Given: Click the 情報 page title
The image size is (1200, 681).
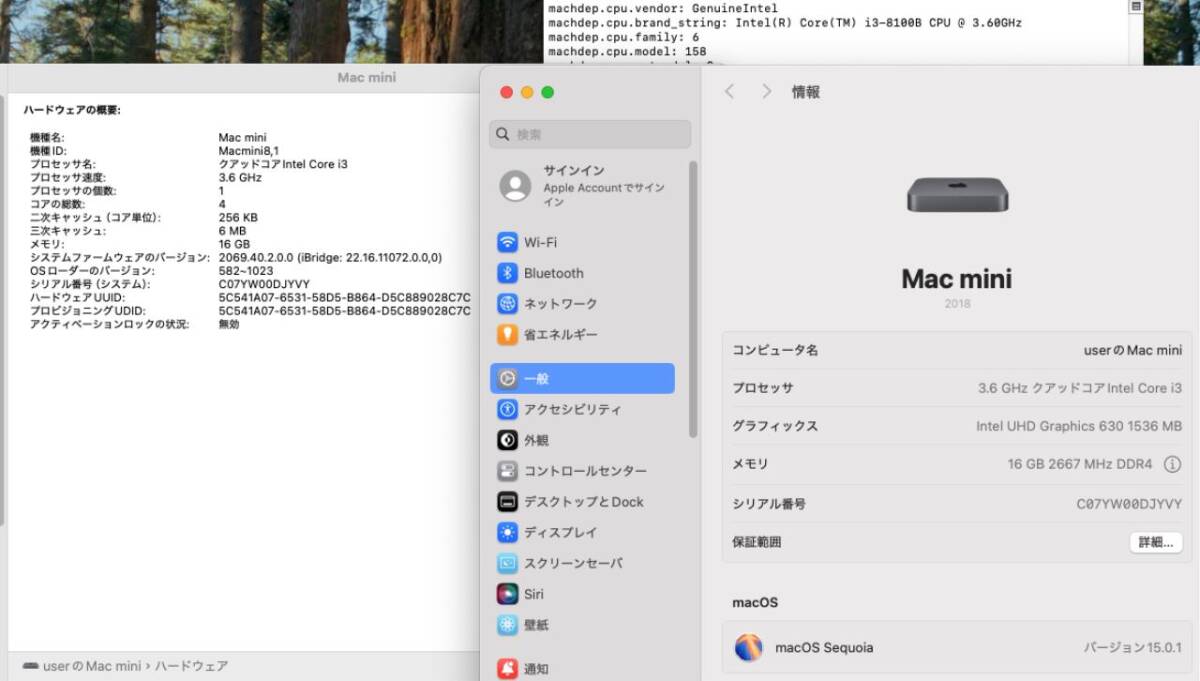Looking at the screenshot, I should [x=806, y=92].
